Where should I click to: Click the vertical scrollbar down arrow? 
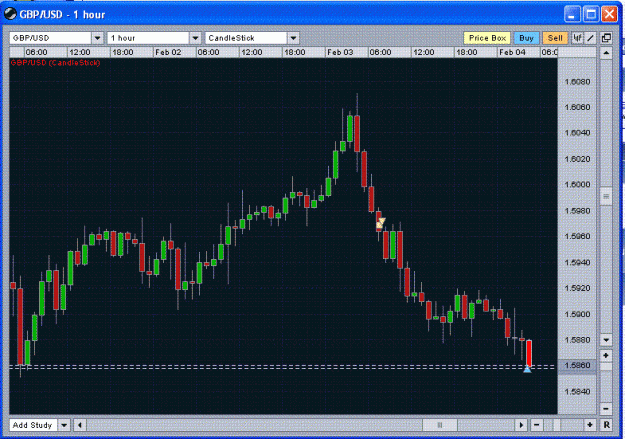pos(606,340)
